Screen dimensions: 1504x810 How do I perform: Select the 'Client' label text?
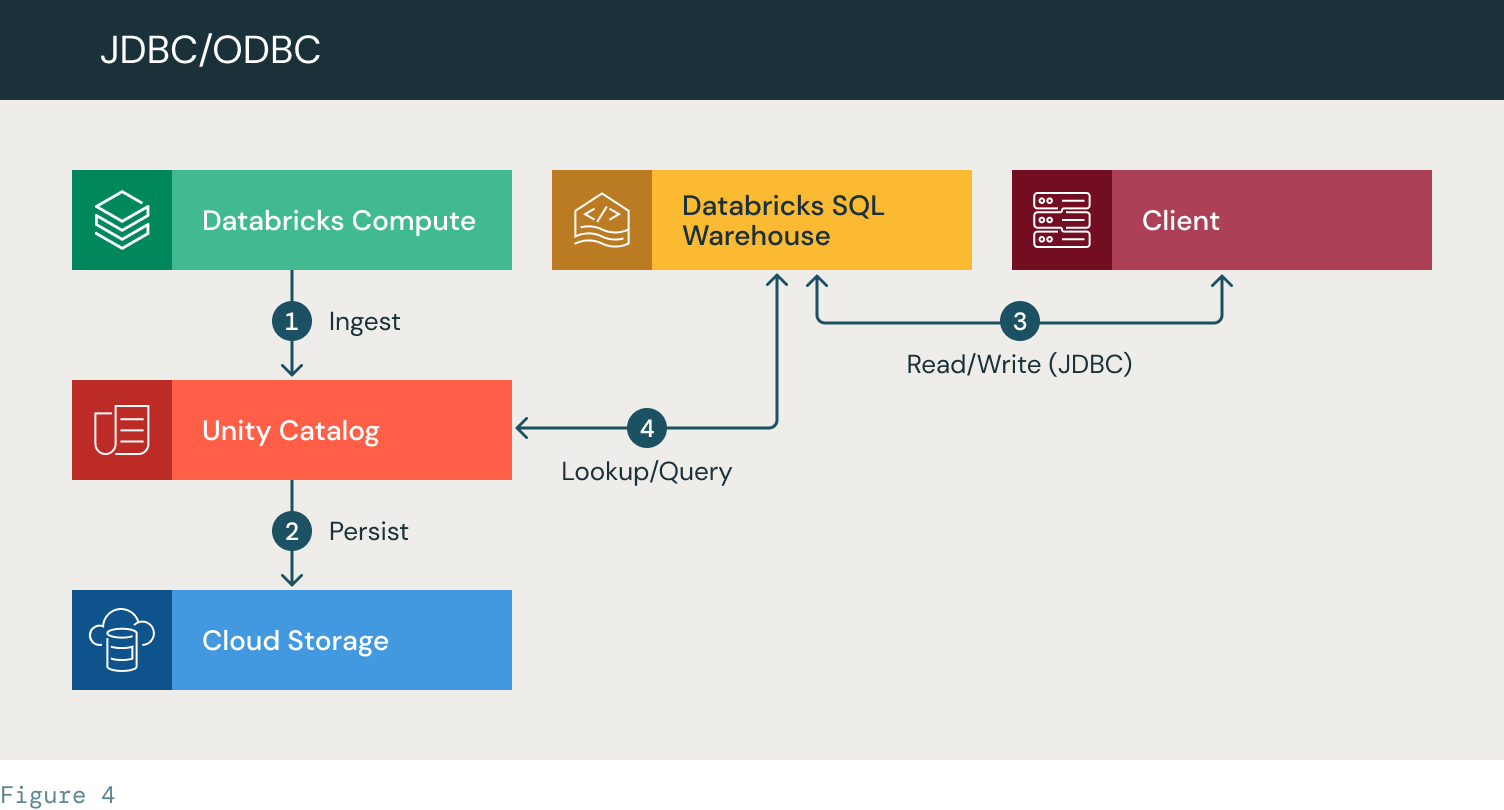1181,221
